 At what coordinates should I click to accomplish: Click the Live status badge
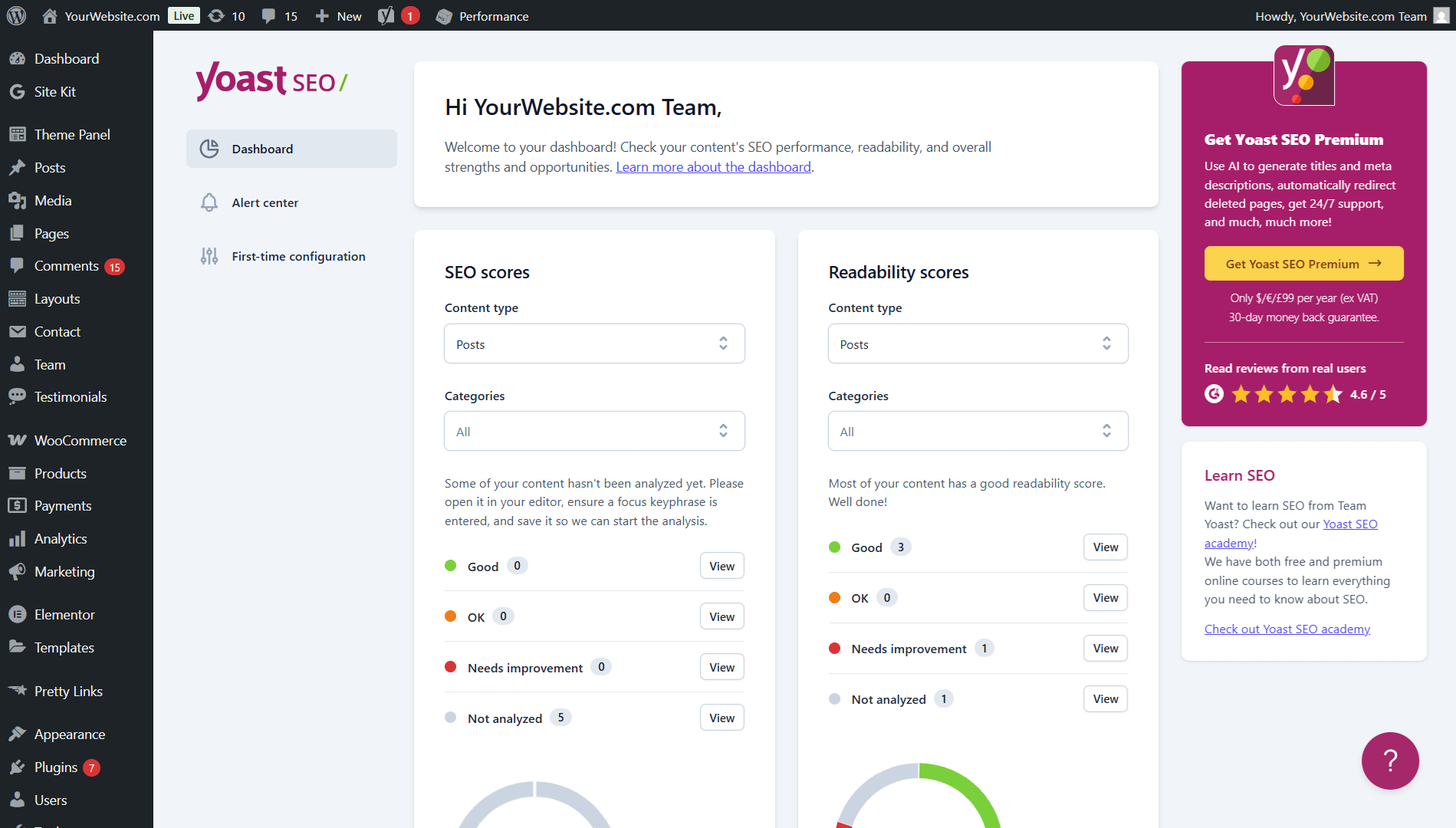[x=184, y=16]
